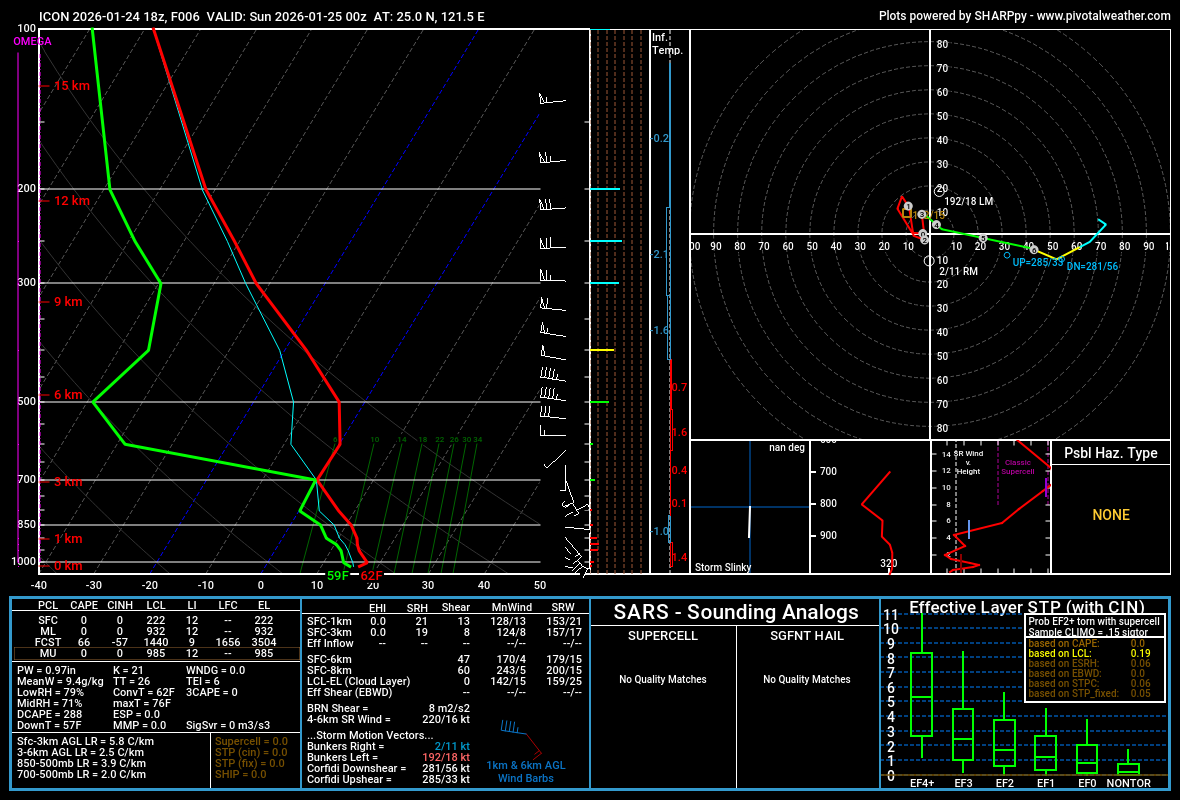Click the Bunkers right-mover circle marker on hodograph
The image size is (1180, 800).
pos(929,260)
